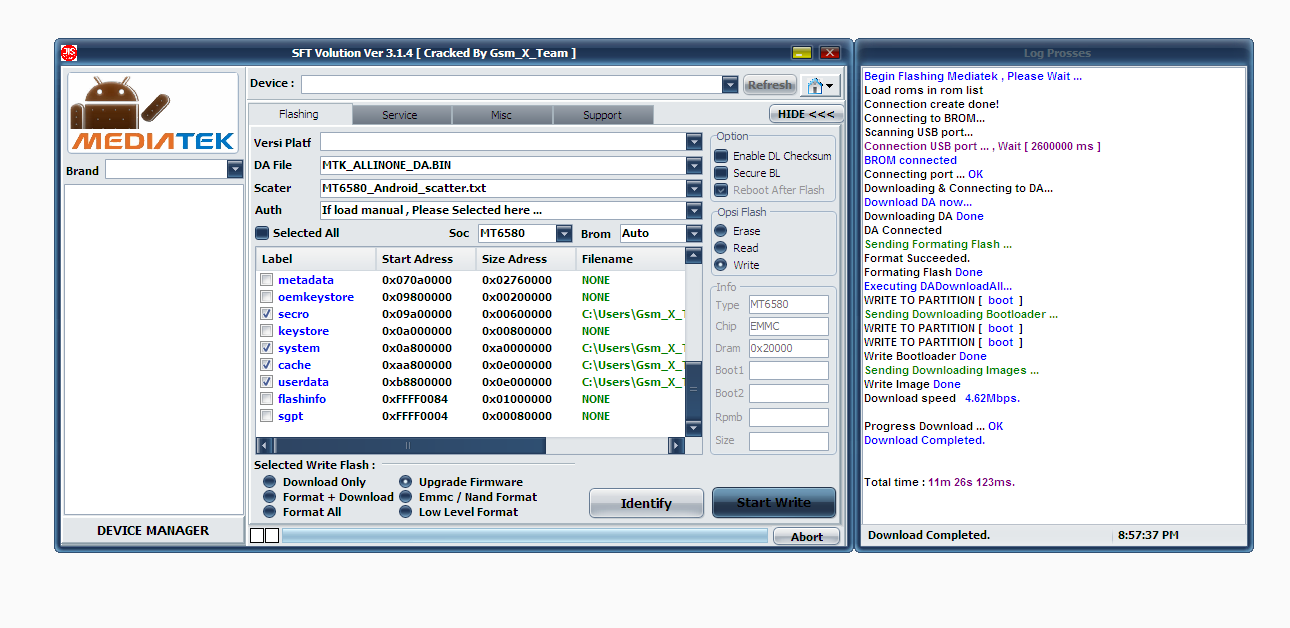Click the 8:57:37 PM status time
The height and width of the screenshot is (628, 1290).
[1148, 535]
